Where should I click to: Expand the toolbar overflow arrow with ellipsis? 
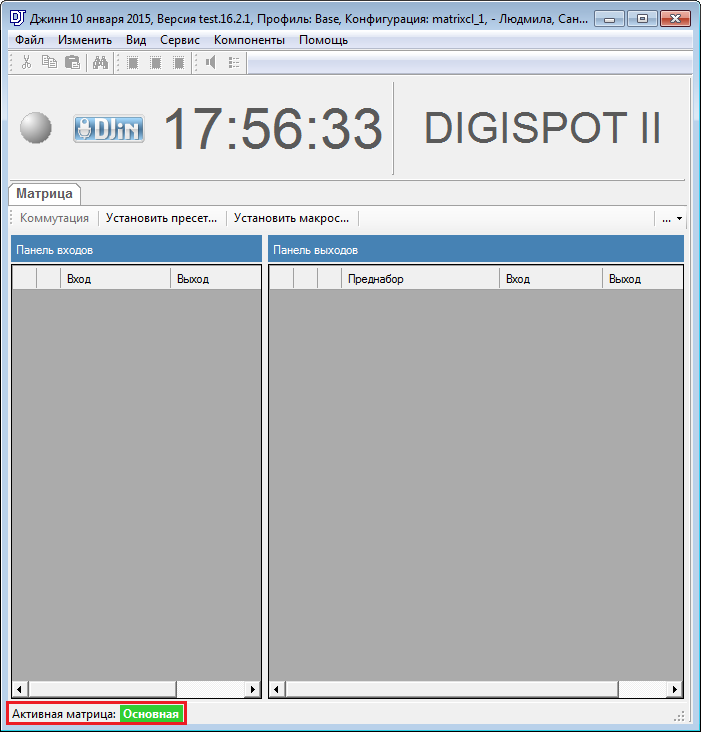pyautogui.click(x=672, y=218)
